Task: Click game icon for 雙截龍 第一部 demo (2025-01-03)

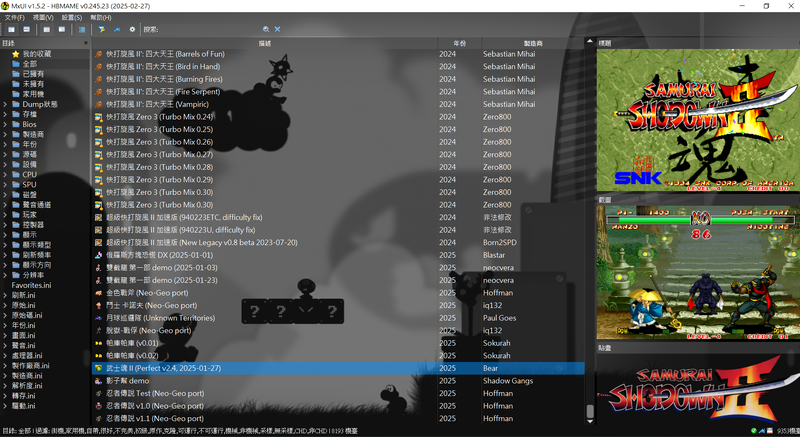Action: [x=99, y=268]
